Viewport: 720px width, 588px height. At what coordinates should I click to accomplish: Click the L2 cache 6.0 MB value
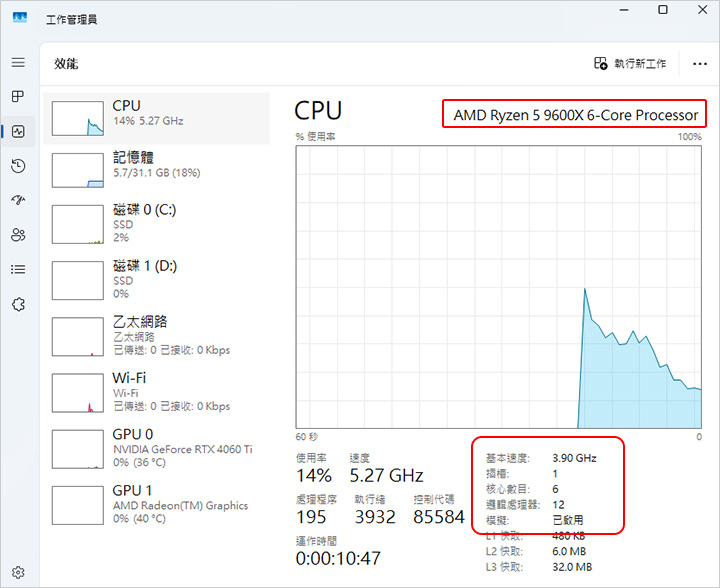569,551
